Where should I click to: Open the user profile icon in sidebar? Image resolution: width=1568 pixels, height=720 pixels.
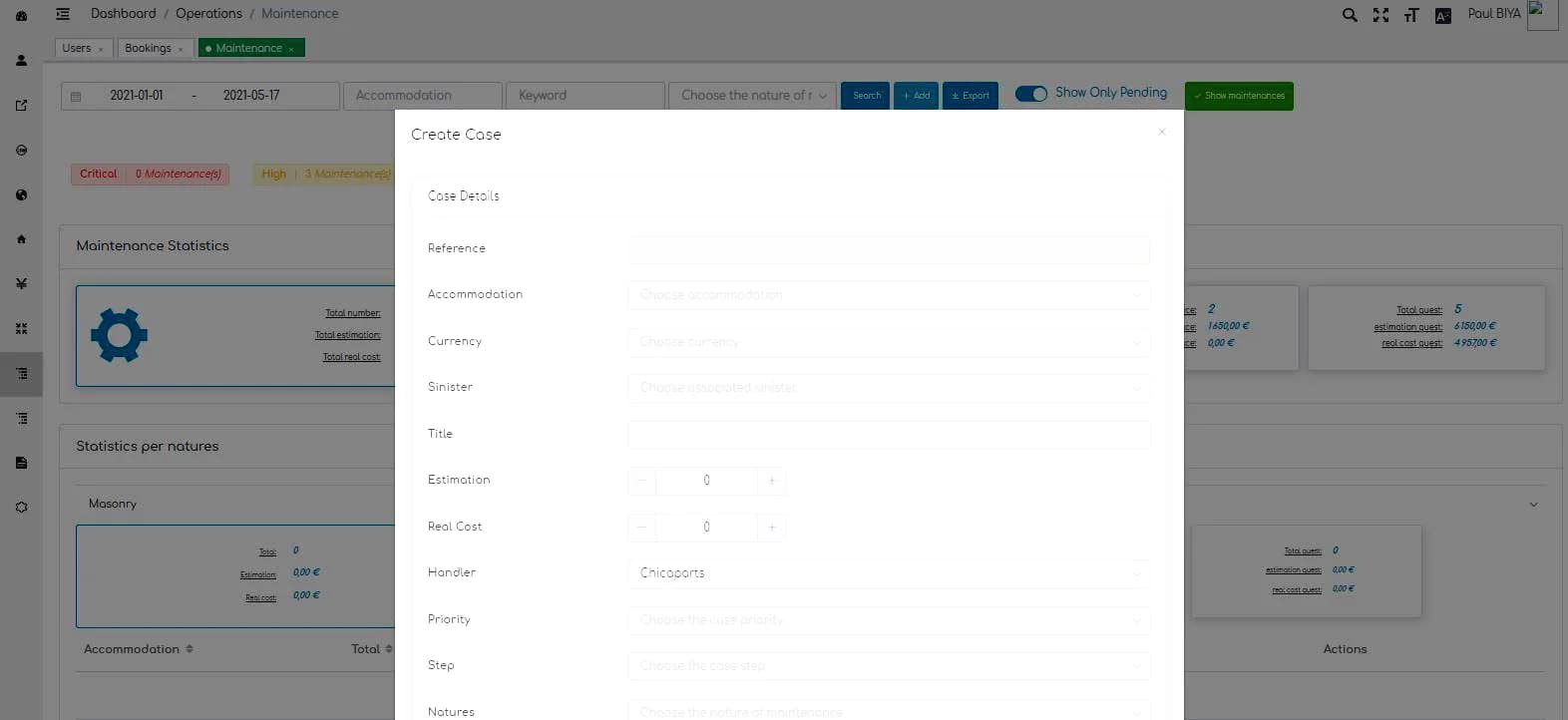21,60
